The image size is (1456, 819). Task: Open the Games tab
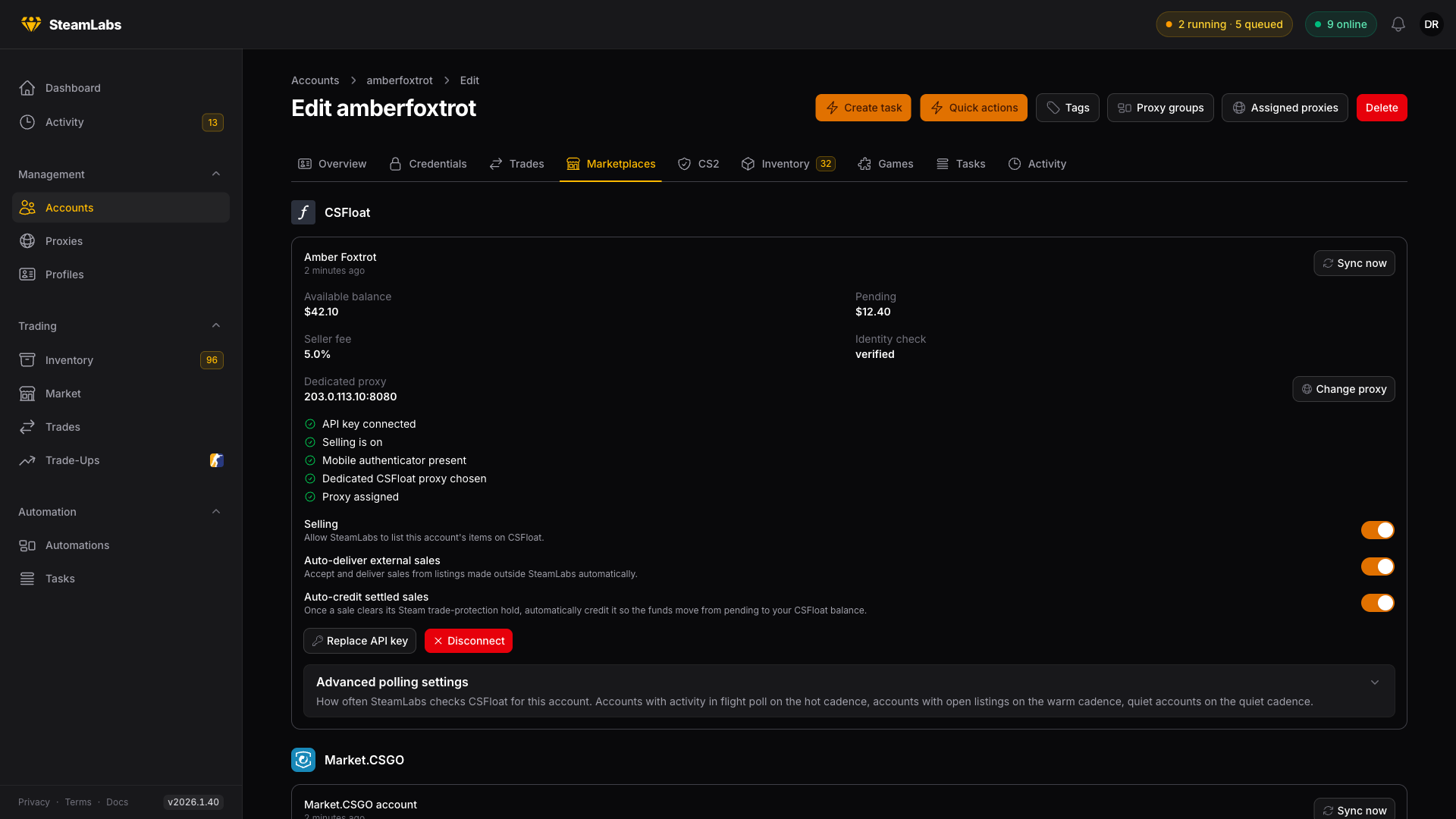click(x=885, y=164)
